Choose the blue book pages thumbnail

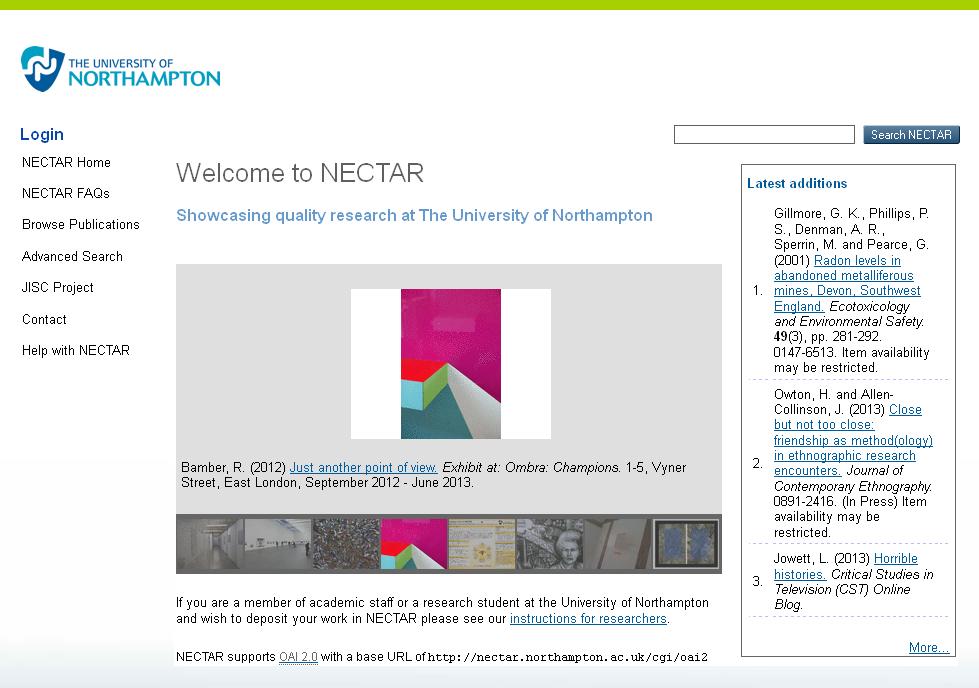coord(685,544)
